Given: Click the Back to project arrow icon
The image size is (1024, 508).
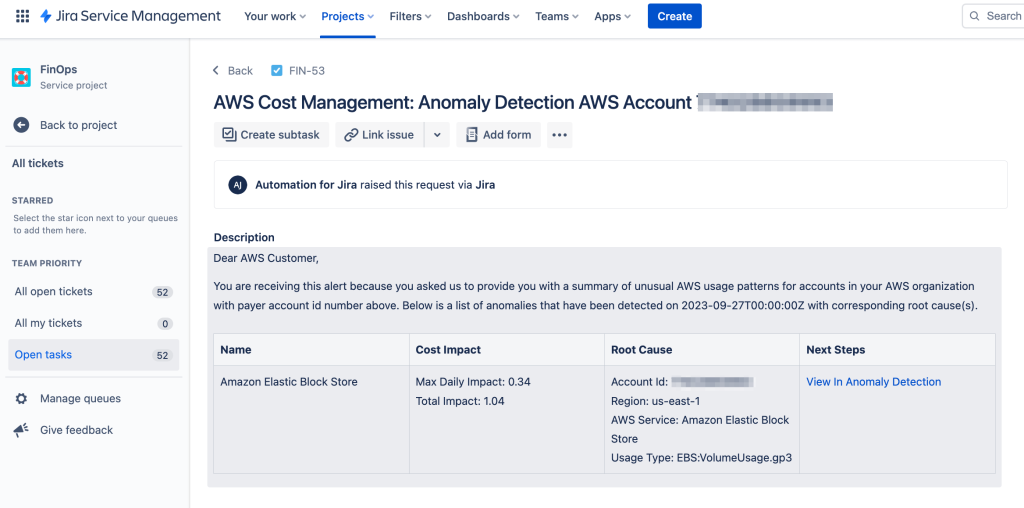Looking at the screenshot, I should (x=21, y=125).
